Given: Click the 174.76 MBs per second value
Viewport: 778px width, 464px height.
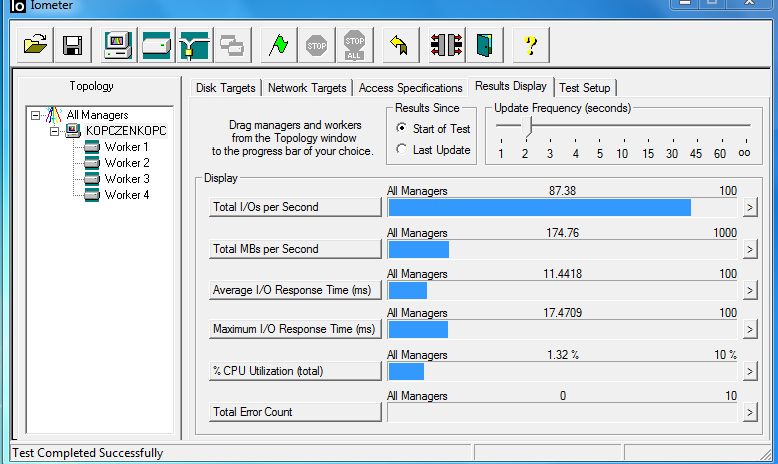Looking at the screenshot, I should coord(562,233).
